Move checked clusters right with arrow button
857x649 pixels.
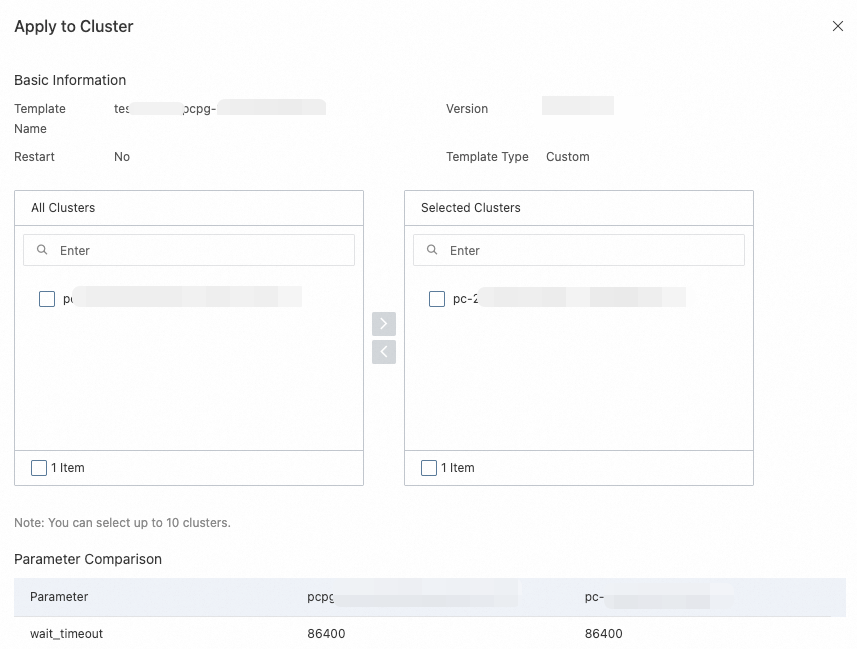(x=384, y=324)
